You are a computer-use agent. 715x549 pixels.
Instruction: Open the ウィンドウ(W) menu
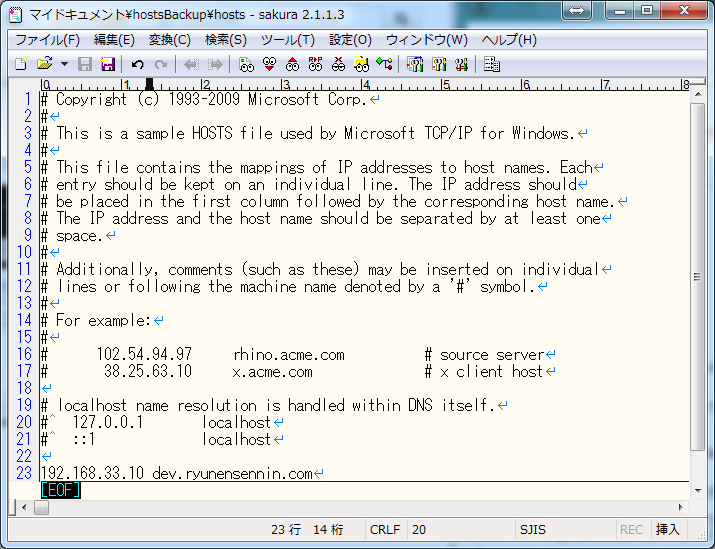pos(427,40)
